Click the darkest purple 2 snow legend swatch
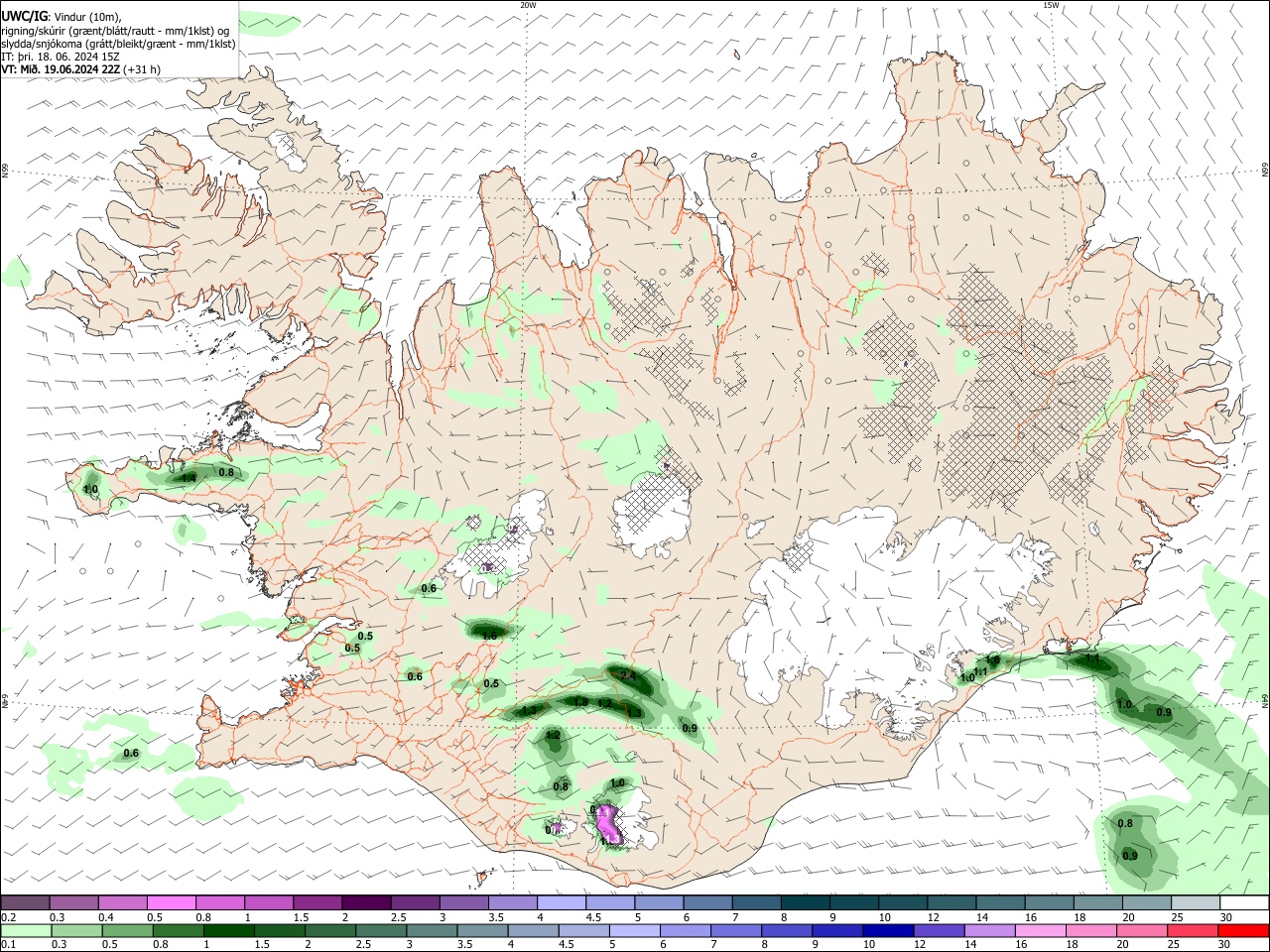This screenshot has width=1270, height=952. [366, 902]
